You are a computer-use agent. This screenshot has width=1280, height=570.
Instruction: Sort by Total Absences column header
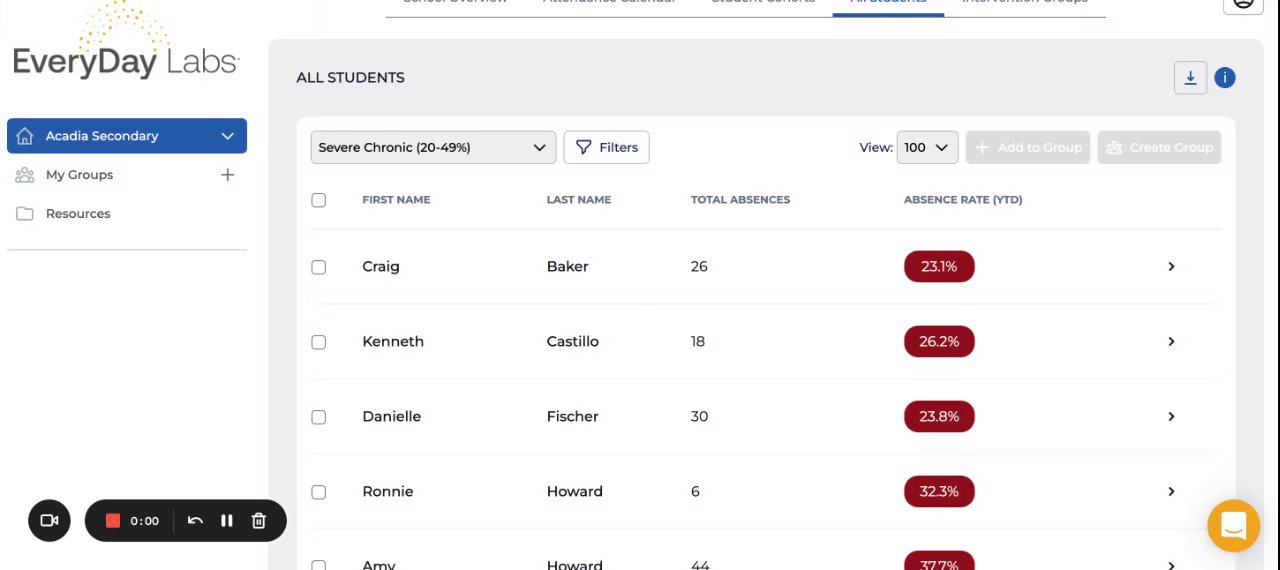[740, 200]
